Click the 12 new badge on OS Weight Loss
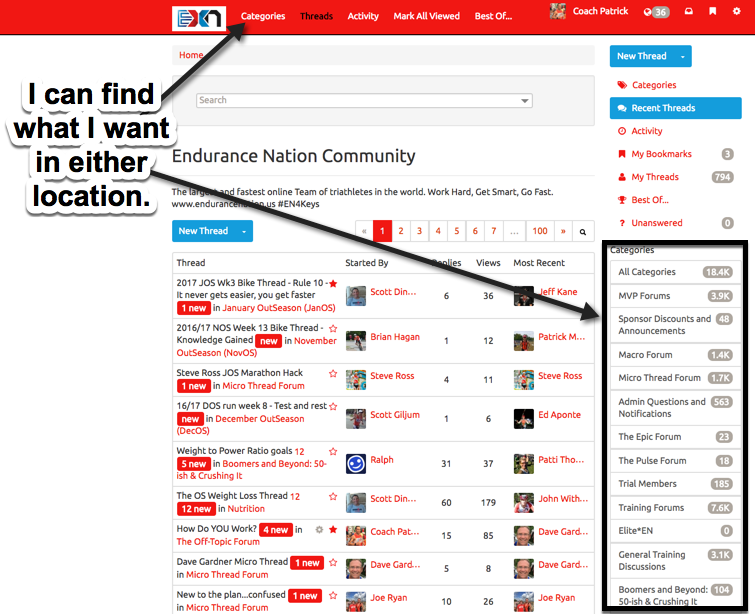 (196, 509)
